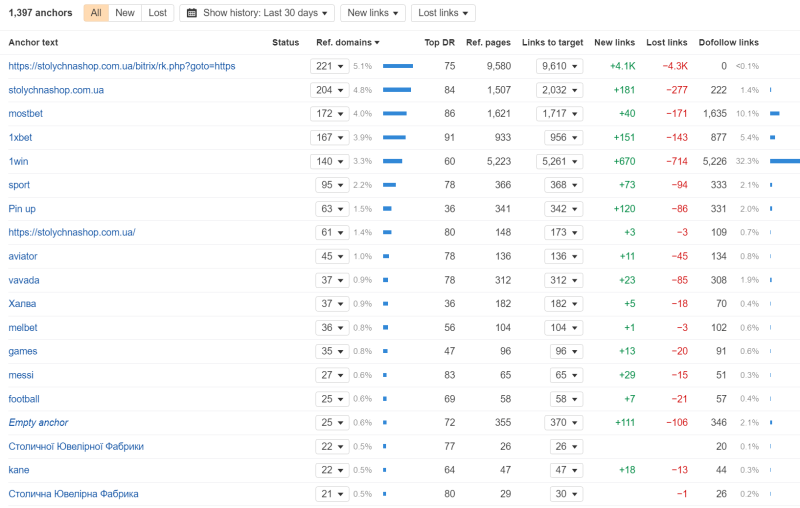
Task: Open the New links dropdown filter
Action: pos(373,13)
